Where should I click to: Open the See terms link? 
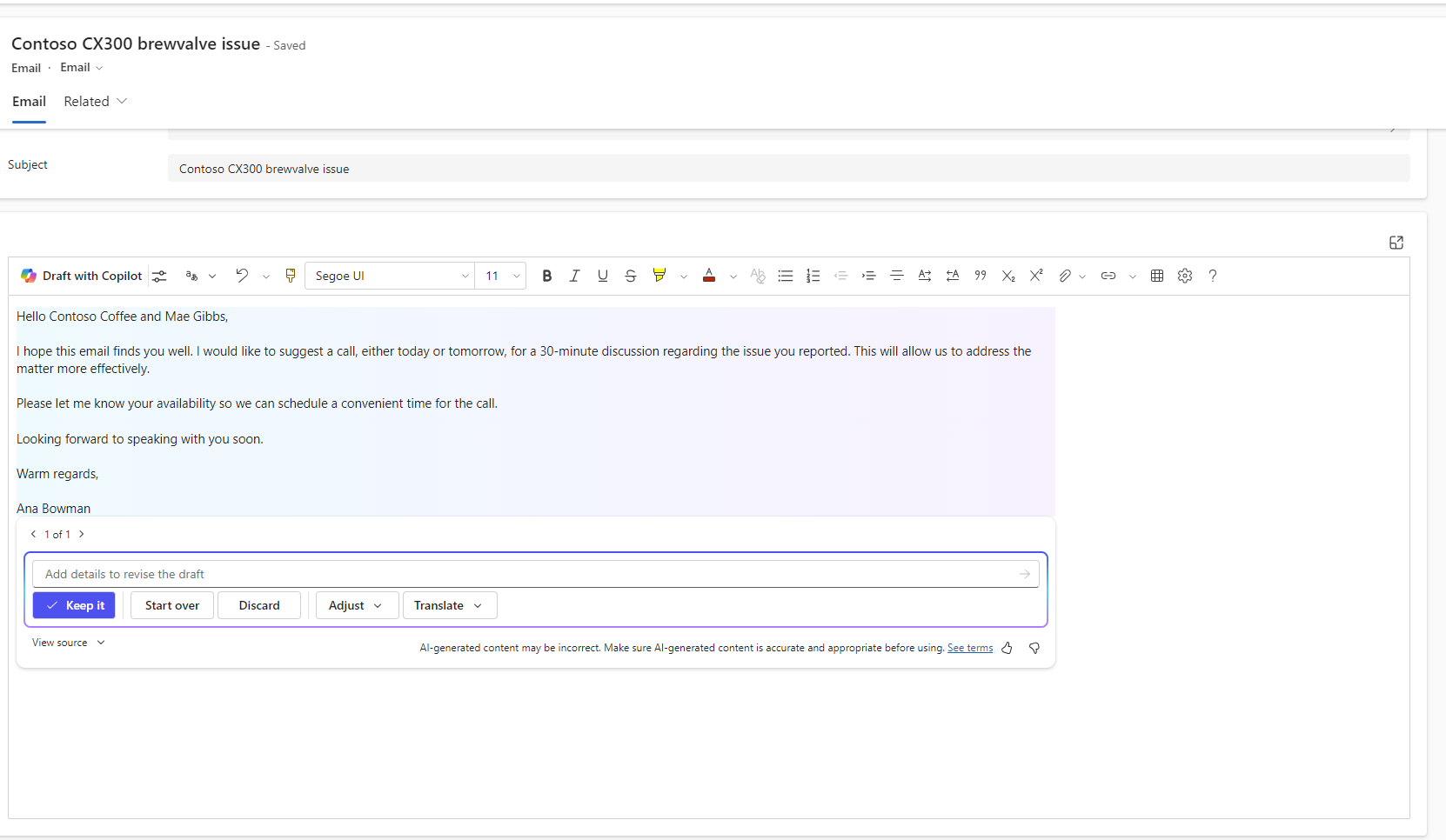pos(970,648)
